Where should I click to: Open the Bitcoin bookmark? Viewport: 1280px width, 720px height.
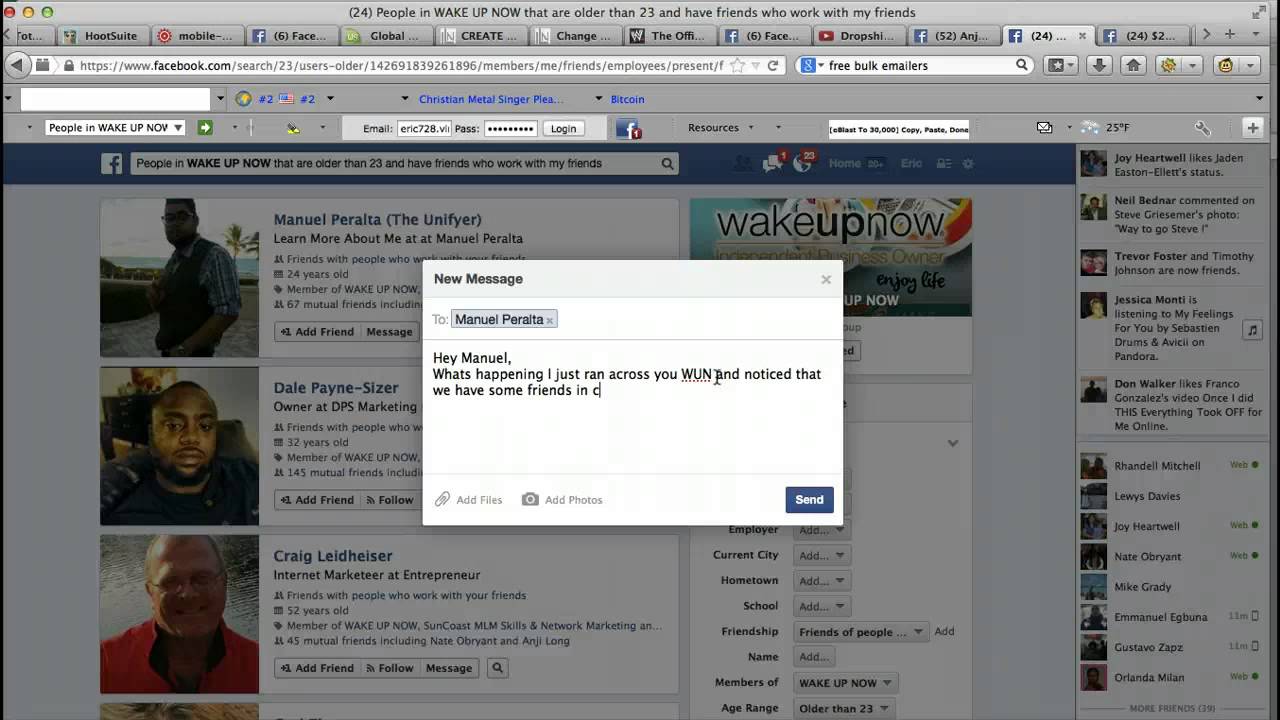tap(628, 99)
